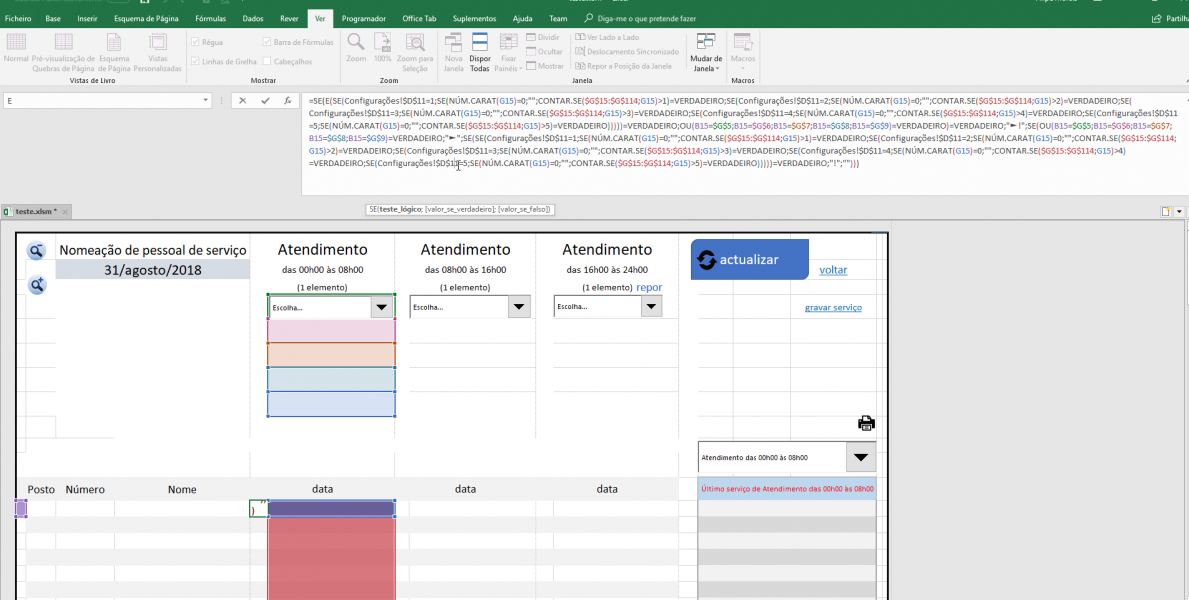Open the Fórmulas ribbon tab
This screenshot has height=600, width=1189.
click(210, 18)
